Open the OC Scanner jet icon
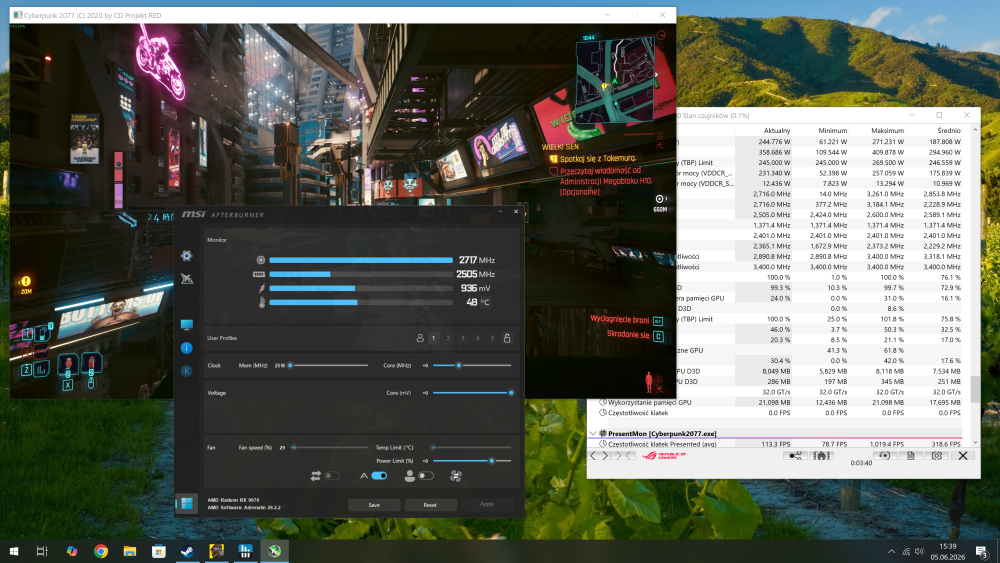The image size is (1000, 563). pyautogui.click(x=186, y=279)
